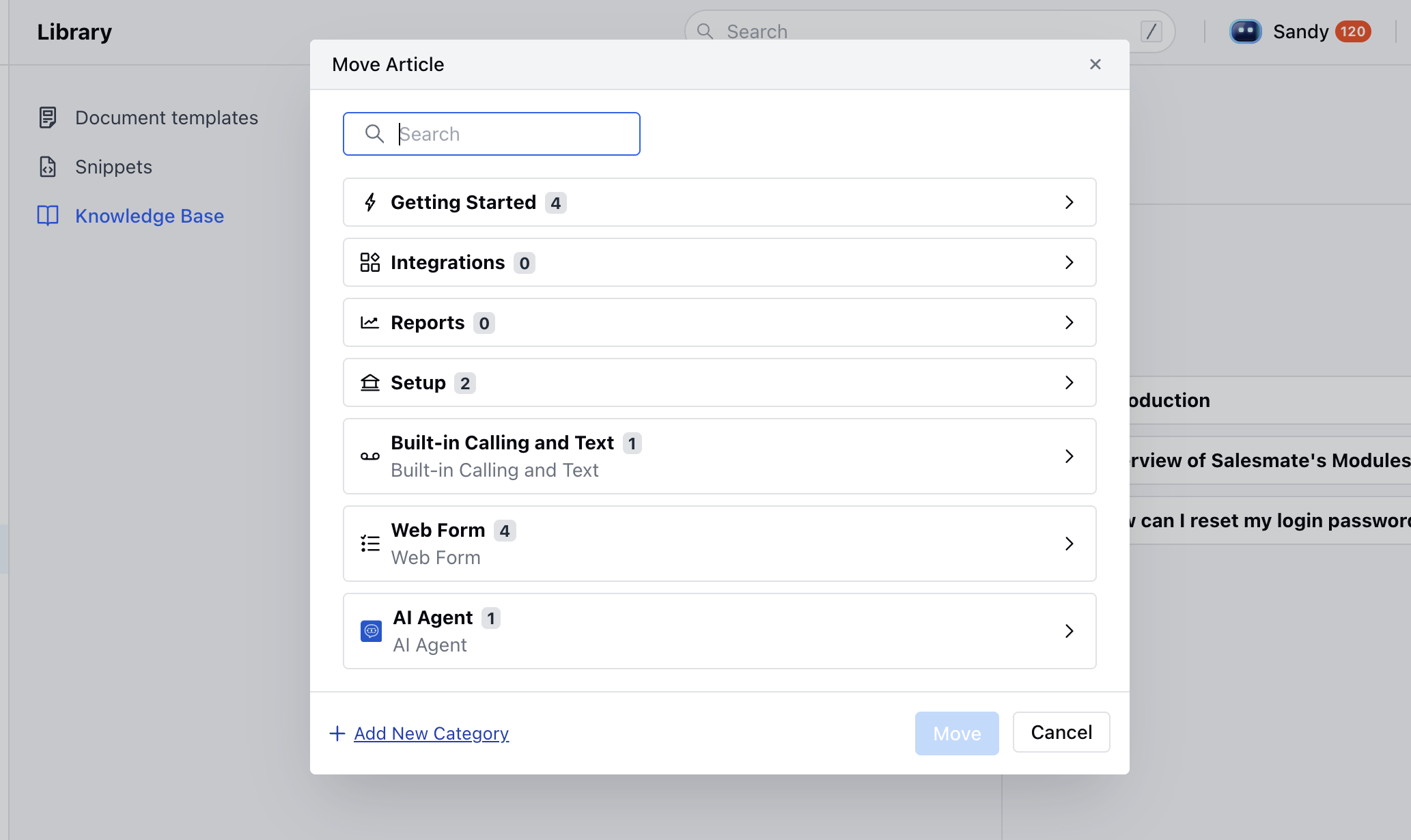
Task: Expand the Setup category chevron
Action: click(x=1069, y=382)
